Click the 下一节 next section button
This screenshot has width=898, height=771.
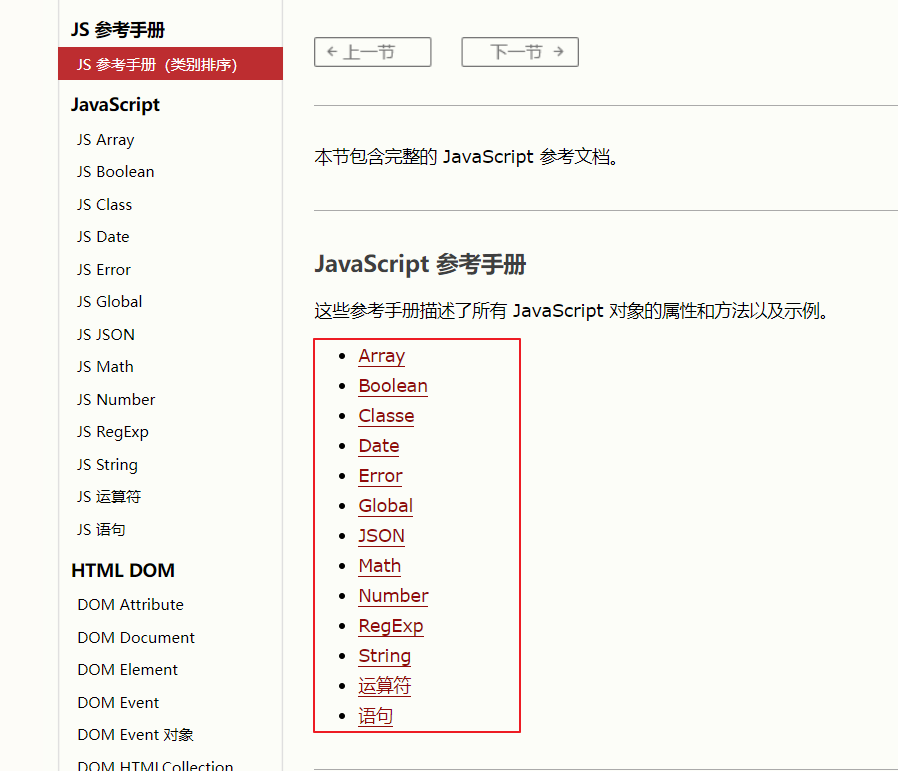pos(519,52)
